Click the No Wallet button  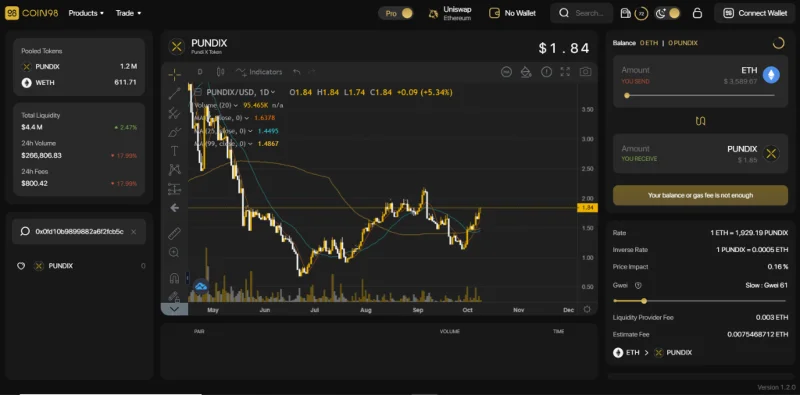tap(512, 13)
